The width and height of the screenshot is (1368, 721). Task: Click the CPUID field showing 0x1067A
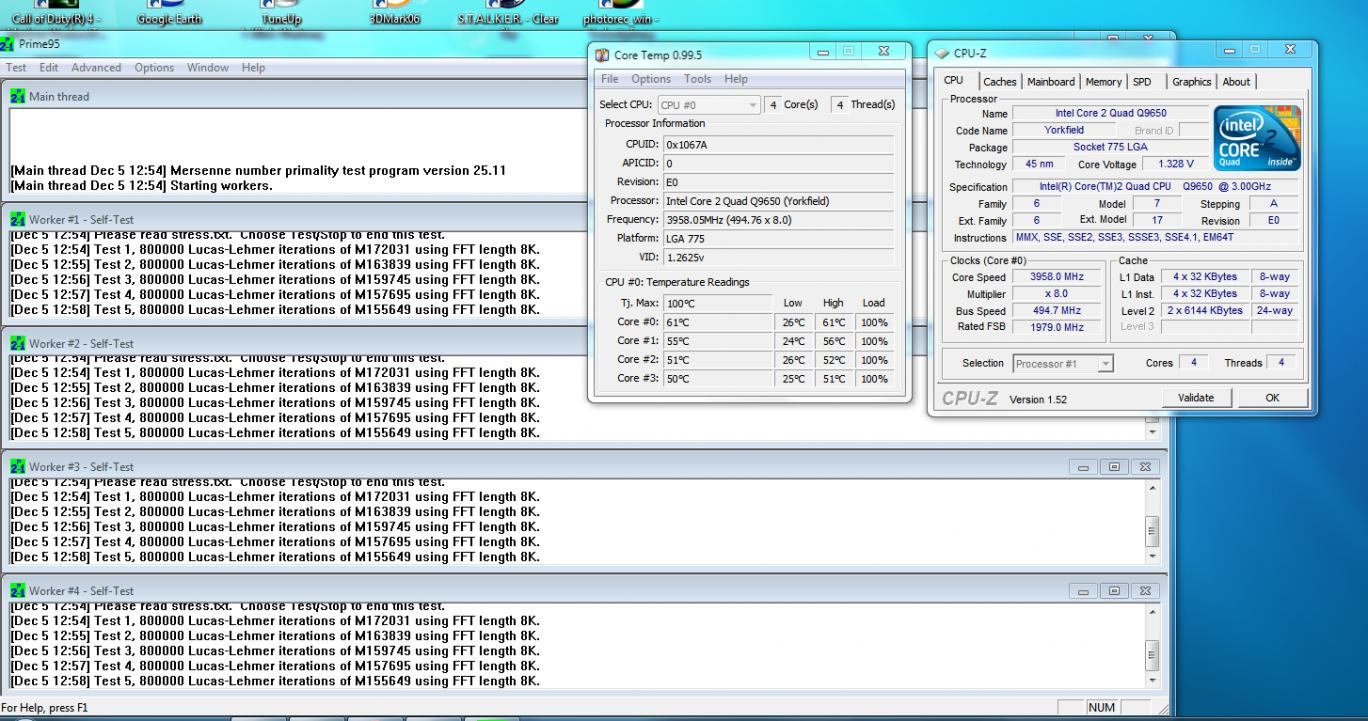779,145
